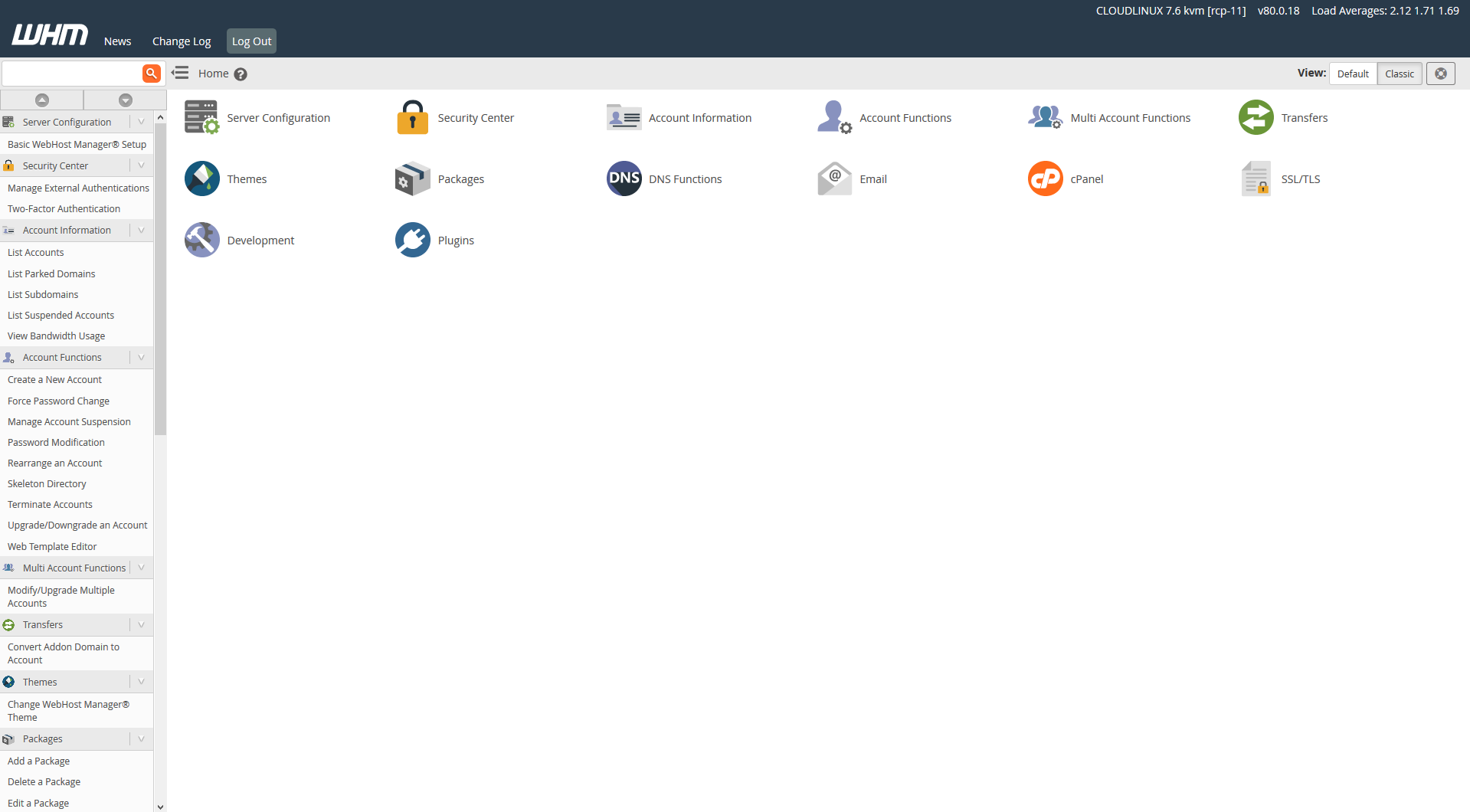Open the Security Center padlock icon

point(412,117)
